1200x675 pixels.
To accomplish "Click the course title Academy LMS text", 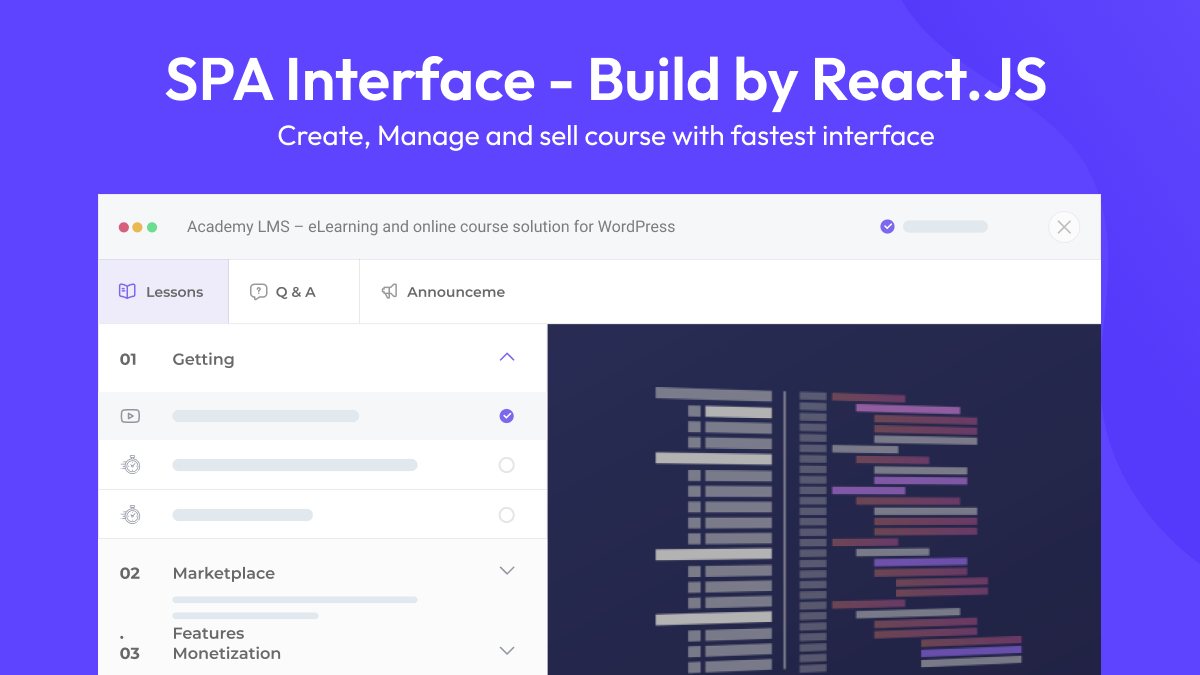I will [x=431, y=227].
